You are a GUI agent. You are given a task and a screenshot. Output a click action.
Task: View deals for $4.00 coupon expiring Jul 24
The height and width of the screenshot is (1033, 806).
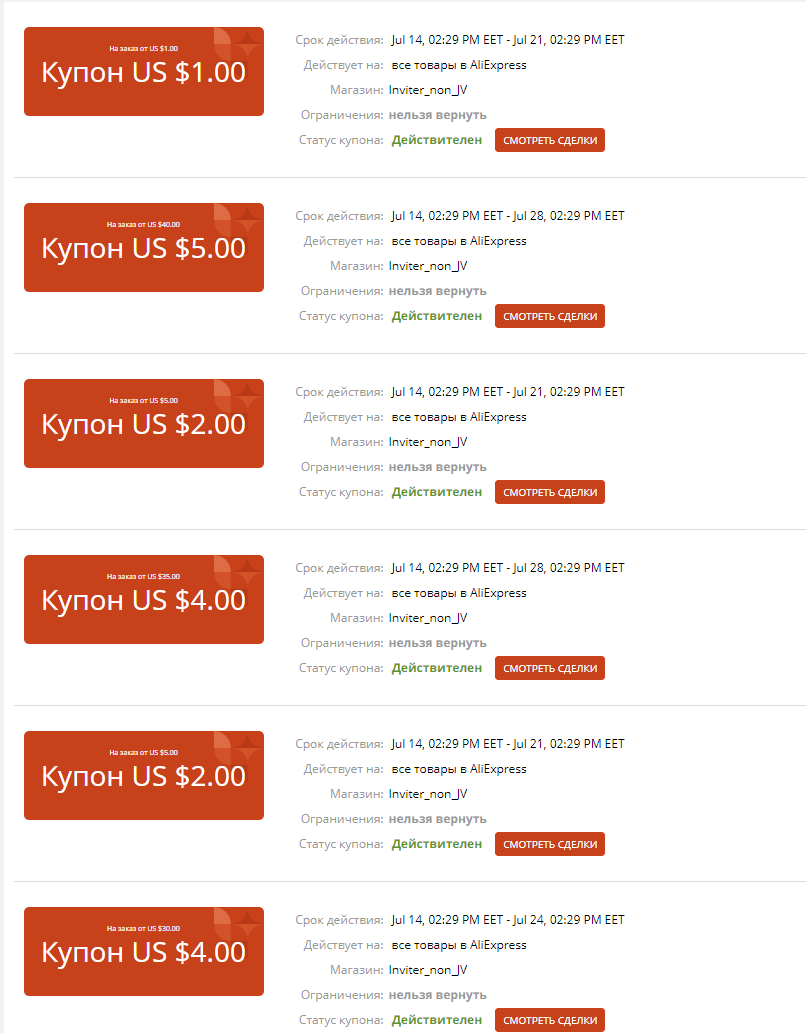coord(550,1020)
